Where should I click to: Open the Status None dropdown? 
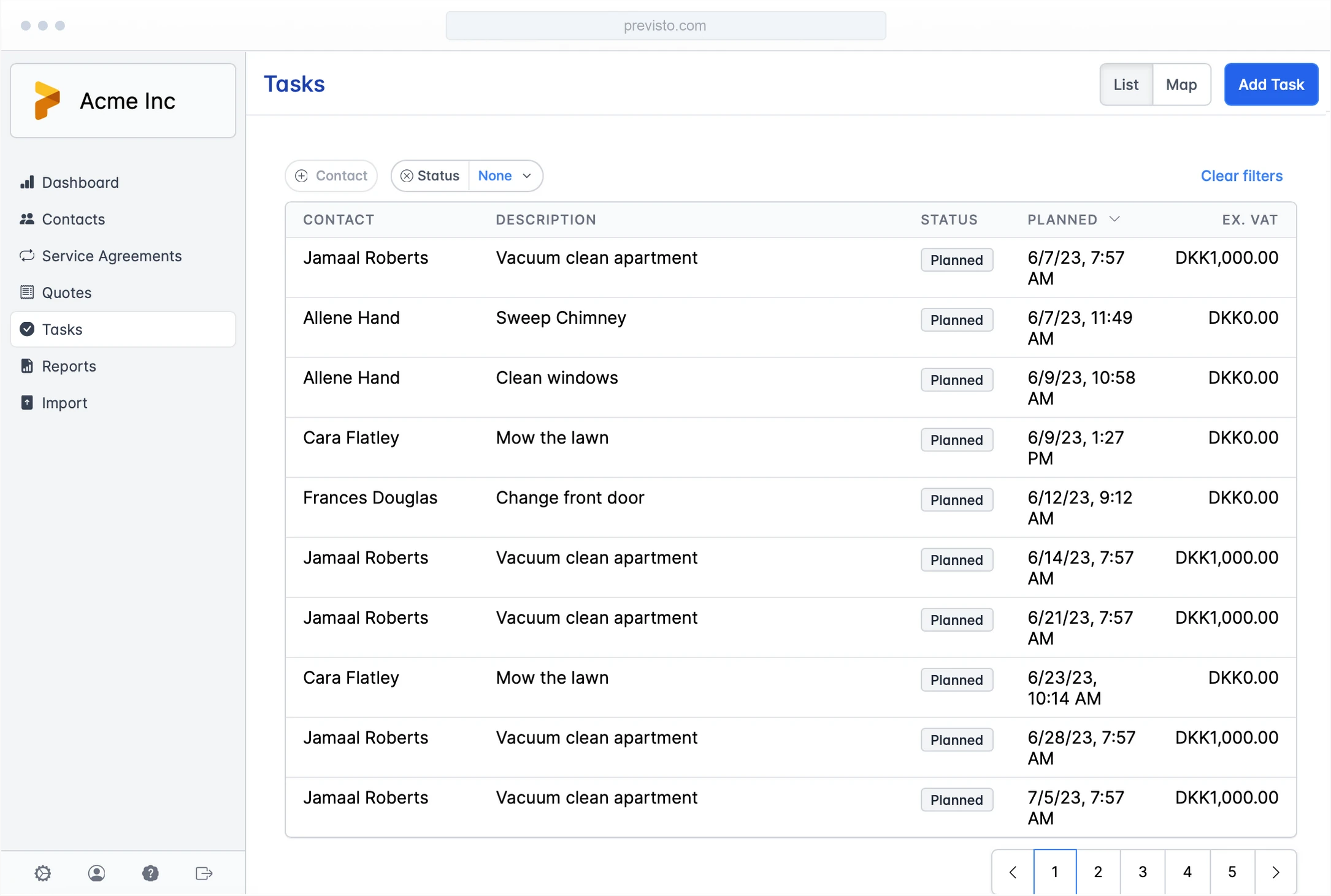[504, 176]
